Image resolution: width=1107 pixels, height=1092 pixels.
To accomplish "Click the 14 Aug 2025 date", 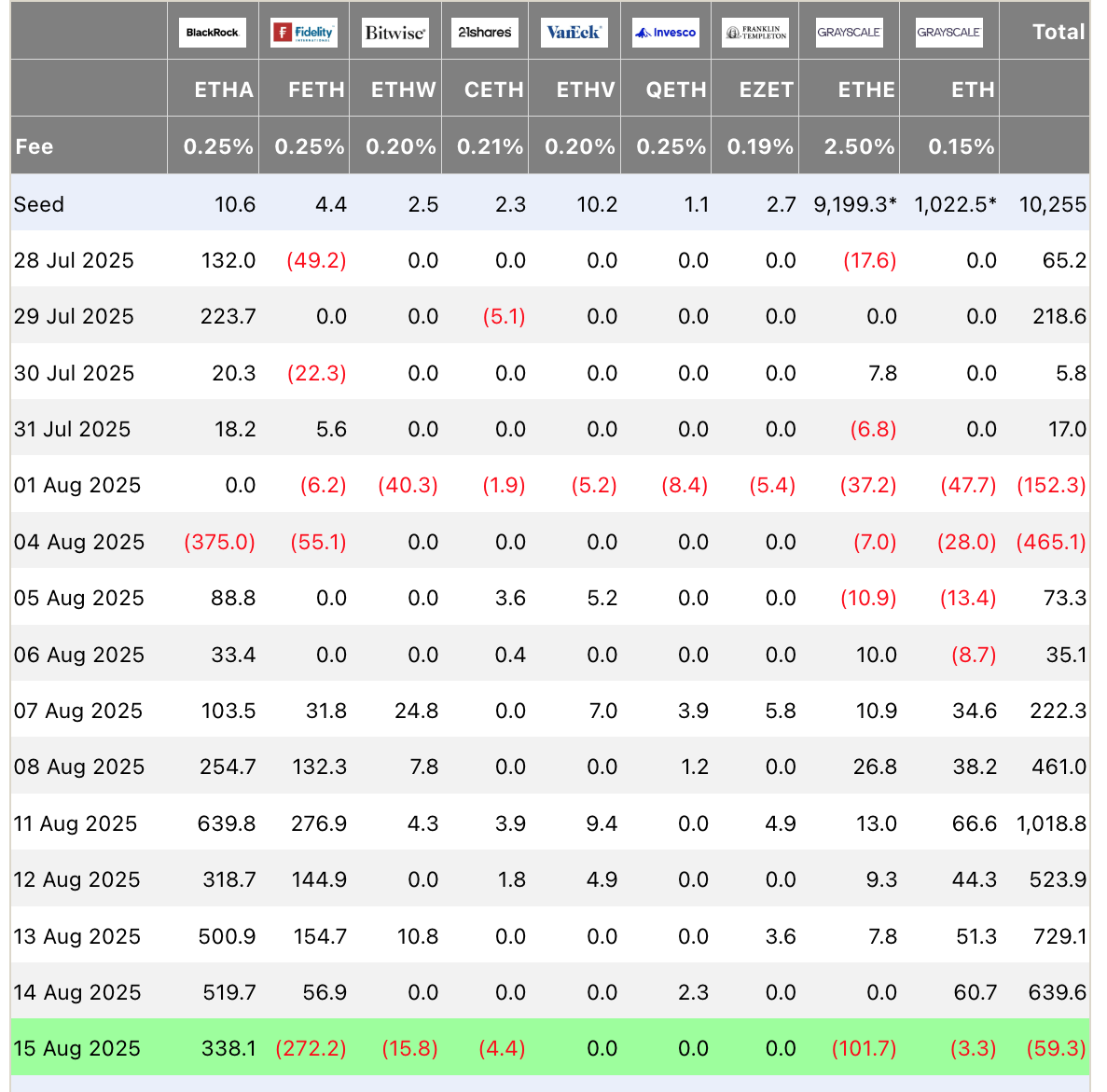I will click(77, 992).
